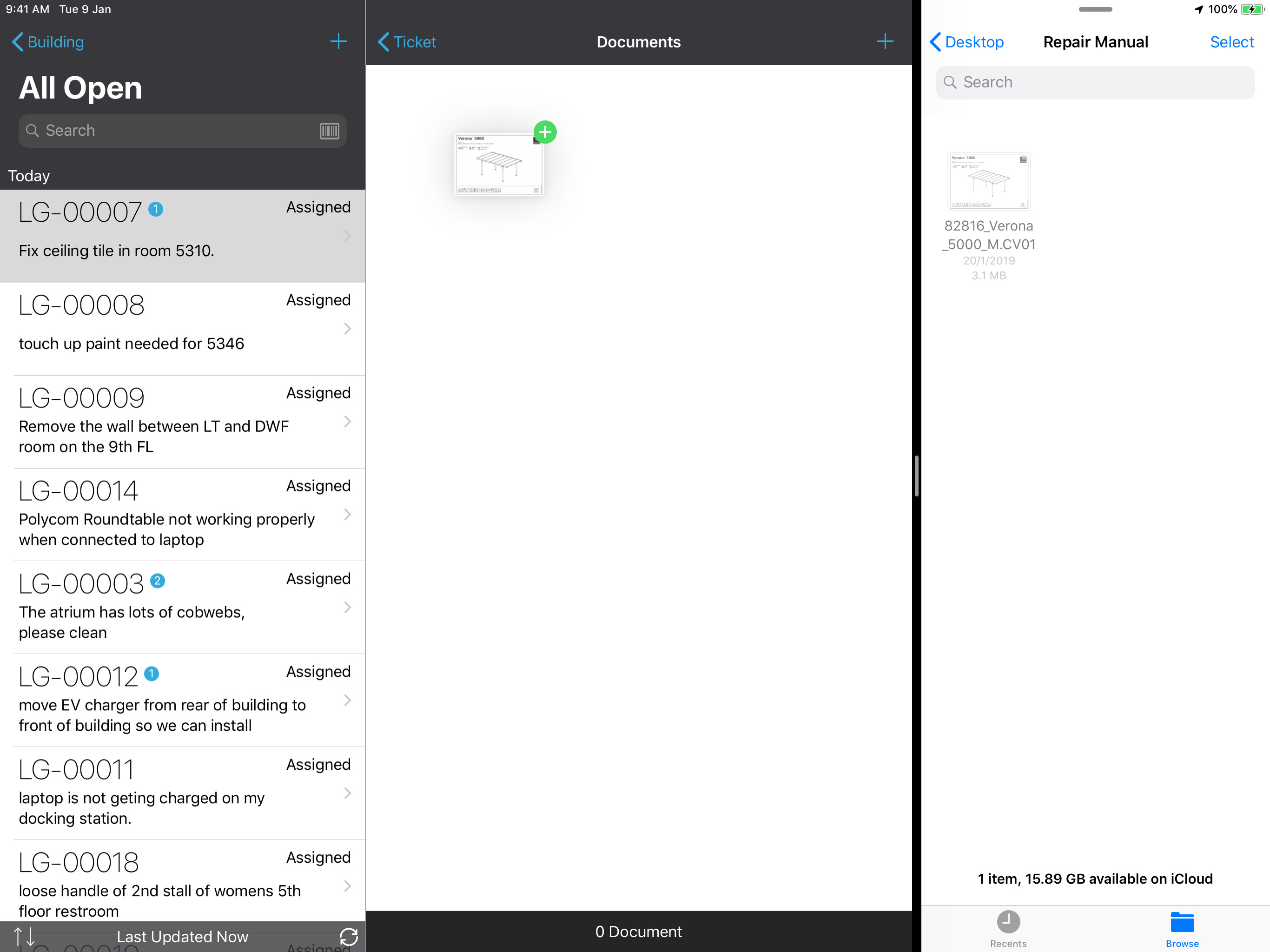This screenshot has width=1270, height=952.
Task: Click the green plus drop badge
Action: [x=545, y=132]
